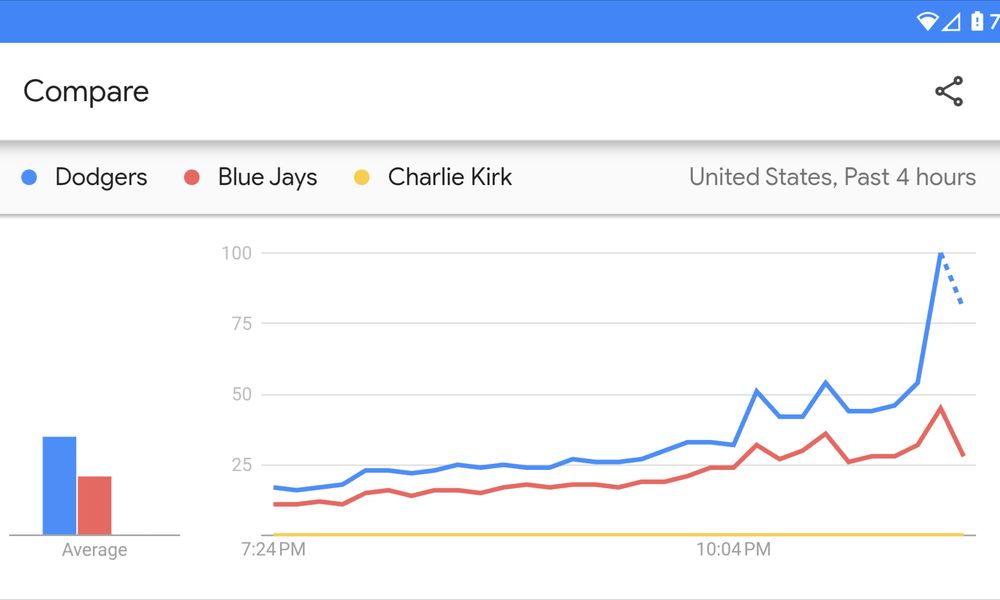Screen dimensions: 1000x600
Task: Tap the 10:04 PM time axis label
Action: point(733,549)
